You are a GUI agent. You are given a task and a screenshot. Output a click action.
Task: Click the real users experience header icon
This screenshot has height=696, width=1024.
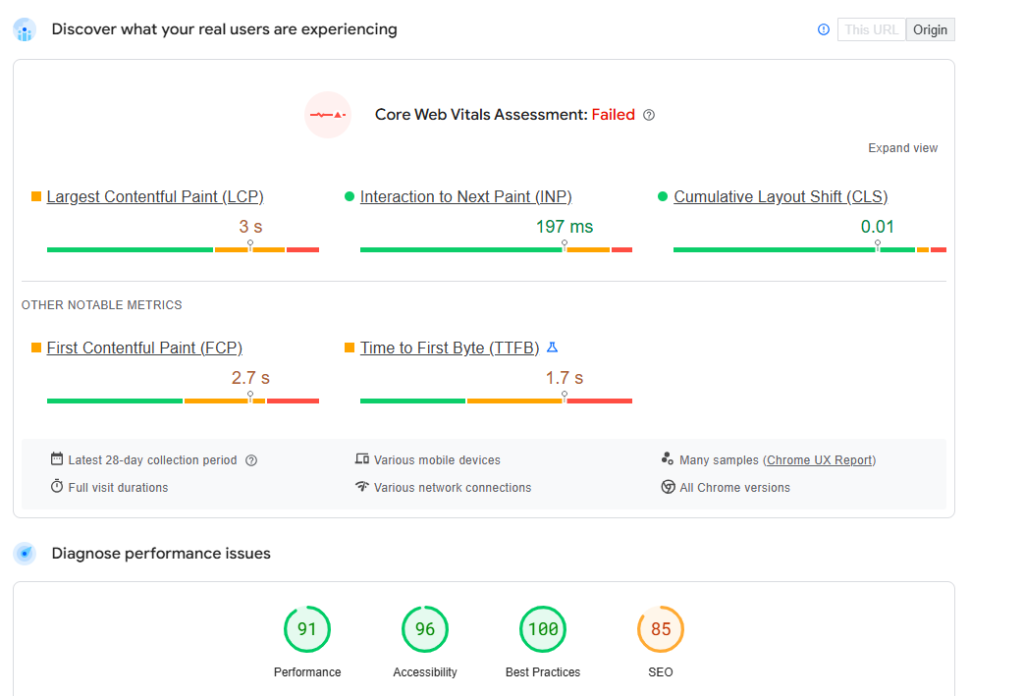(25, 30)
